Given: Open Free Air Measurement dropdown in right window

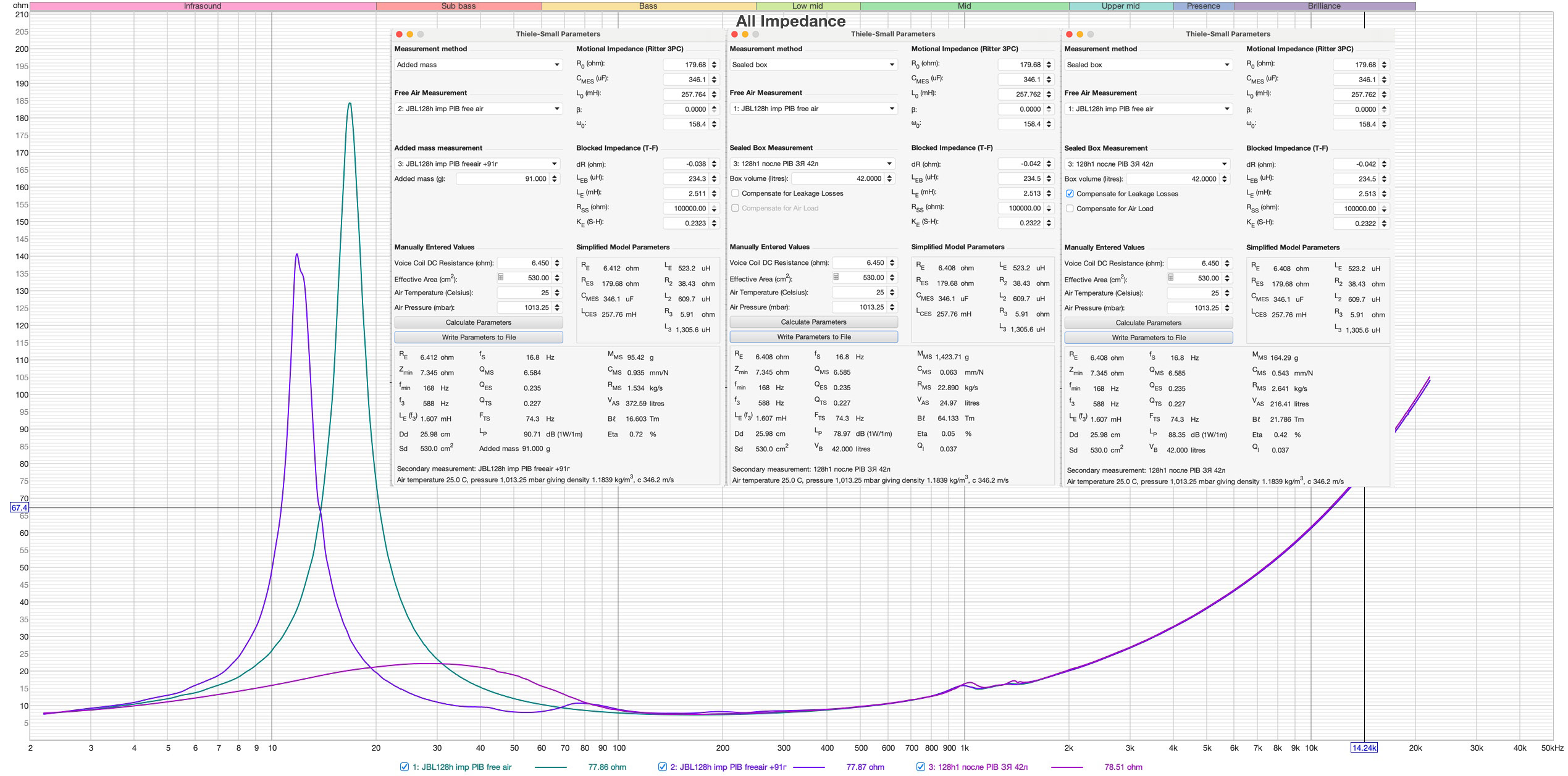Looking at the screenshot, I should (x=1148, y=109).
